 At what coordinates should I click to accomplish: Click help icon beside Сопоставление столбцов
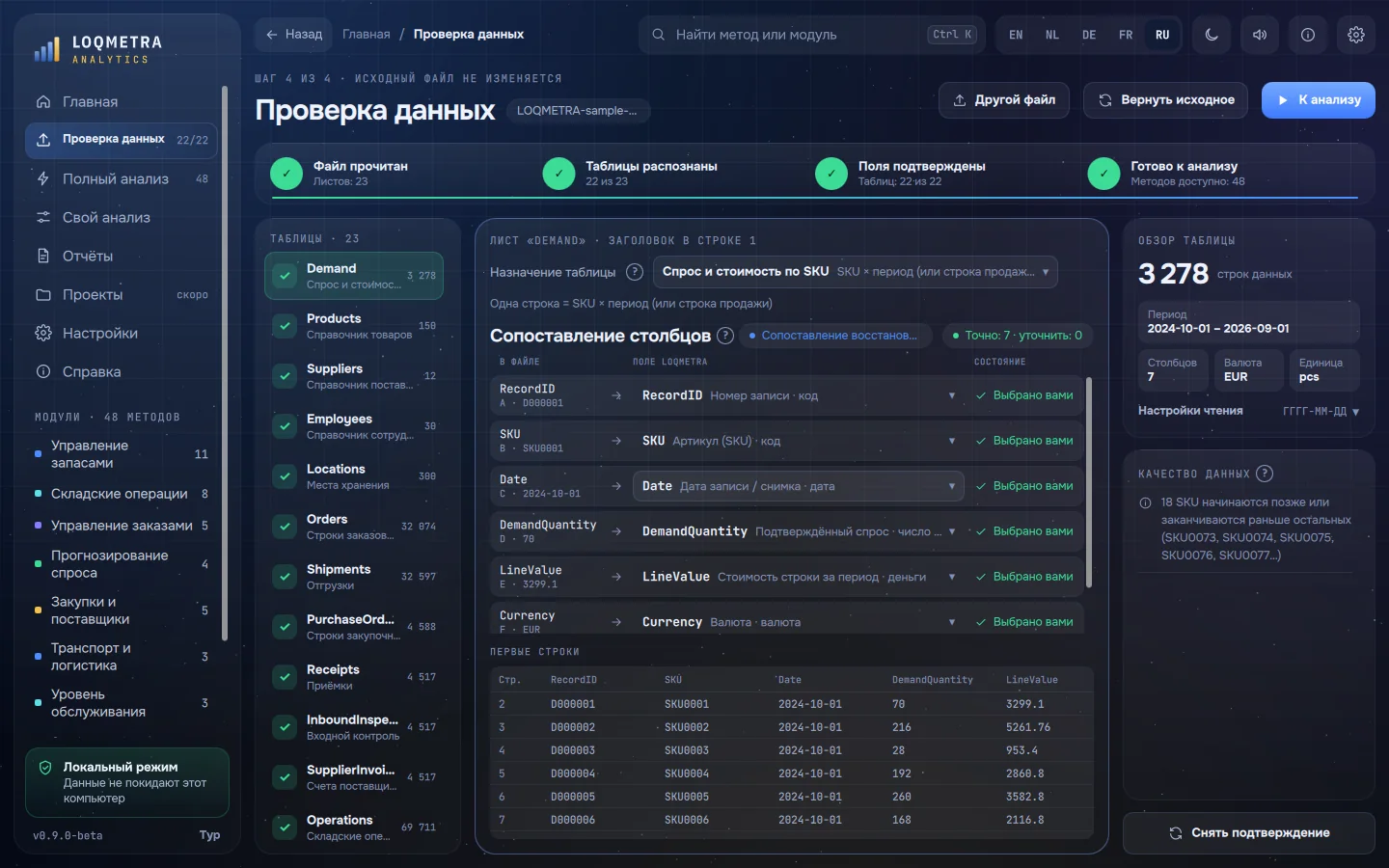tap(725, 336)
